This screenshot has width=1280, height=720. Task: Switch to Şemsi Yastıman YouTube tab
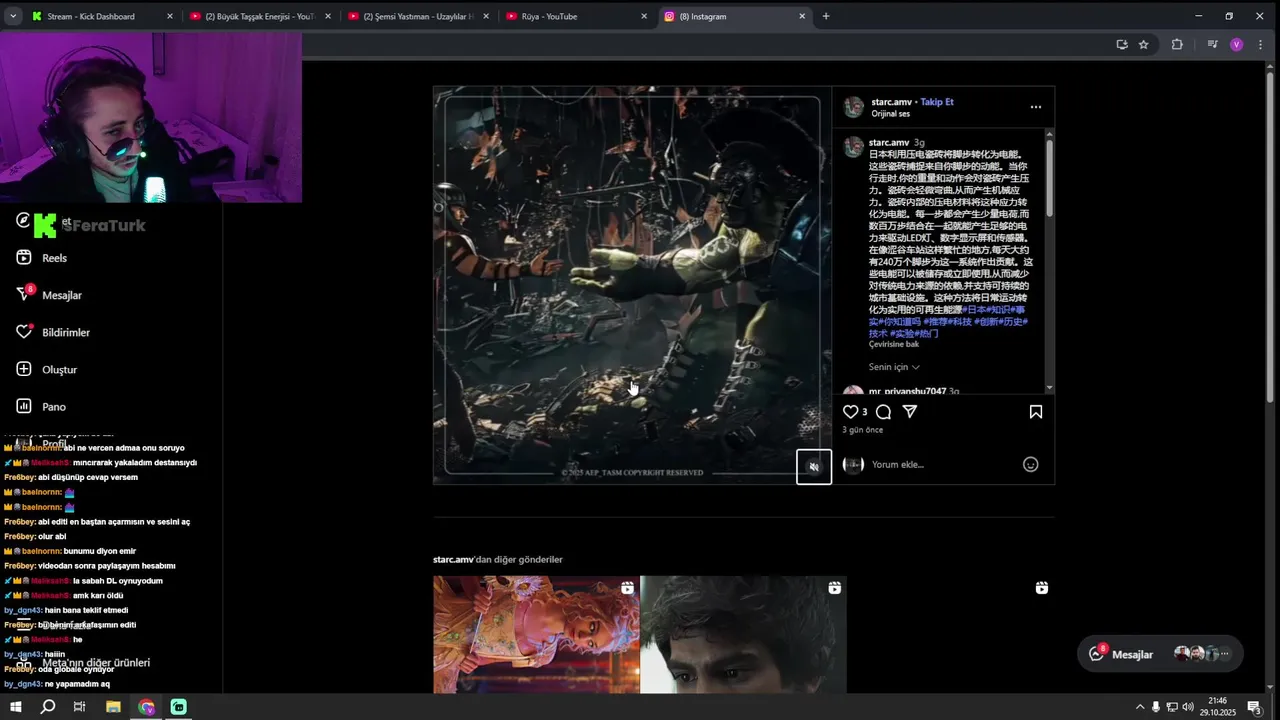[418, 16]
